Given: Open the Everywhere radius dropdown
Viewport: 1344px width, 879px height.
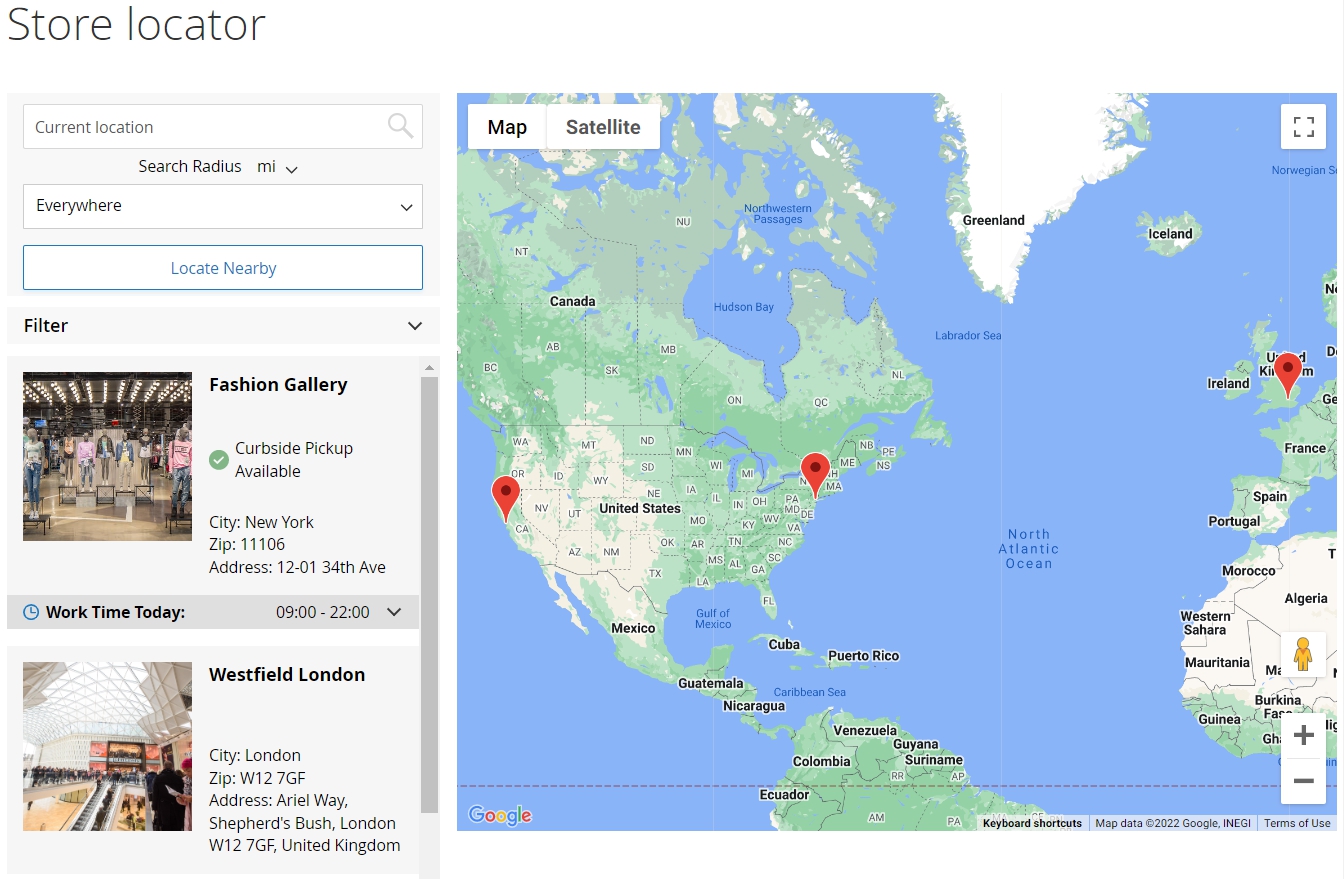Looking at the screenshot, I should 223,206.
